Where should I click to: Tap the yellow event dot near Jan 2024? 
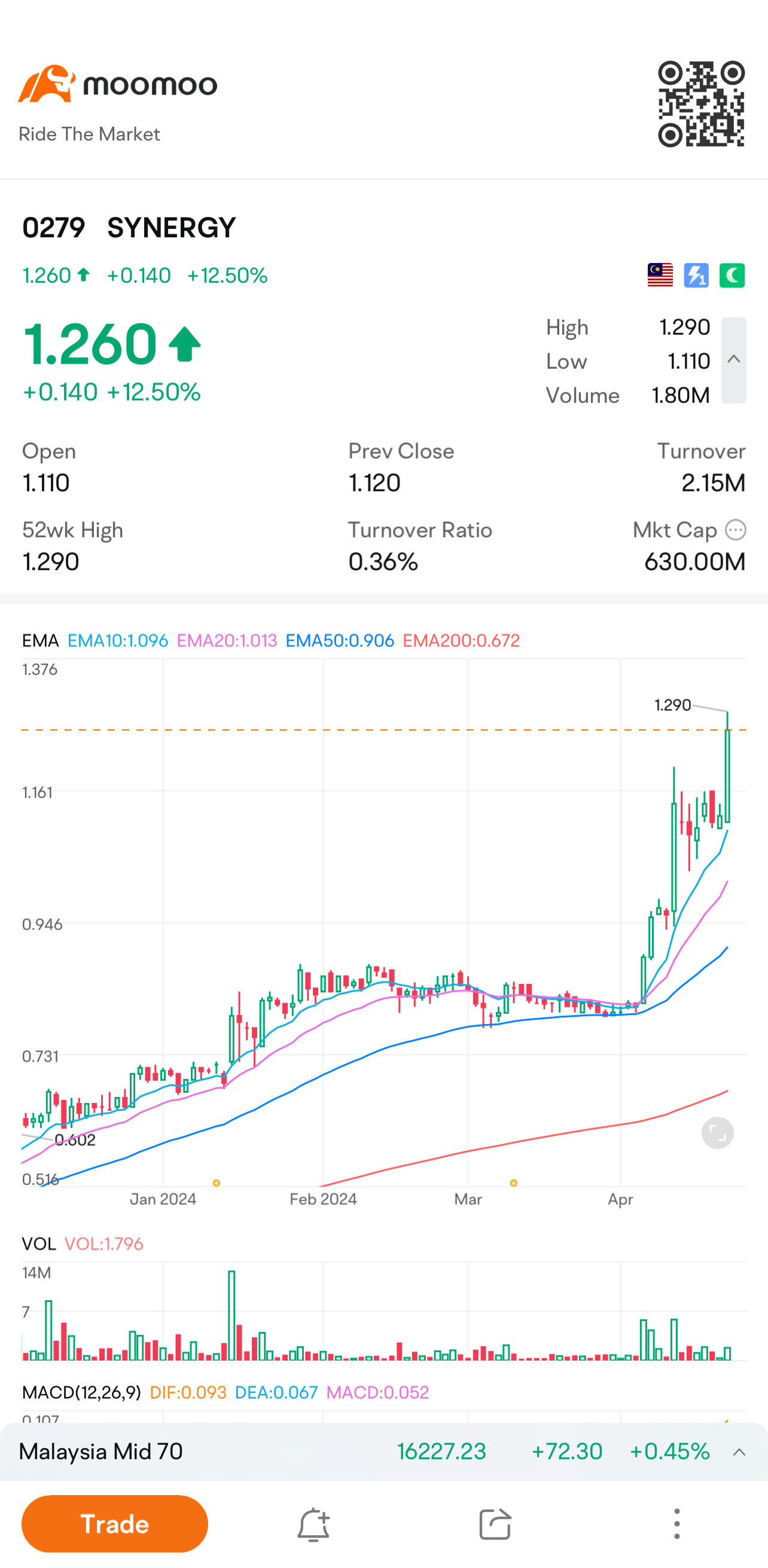coord(216,1182)
